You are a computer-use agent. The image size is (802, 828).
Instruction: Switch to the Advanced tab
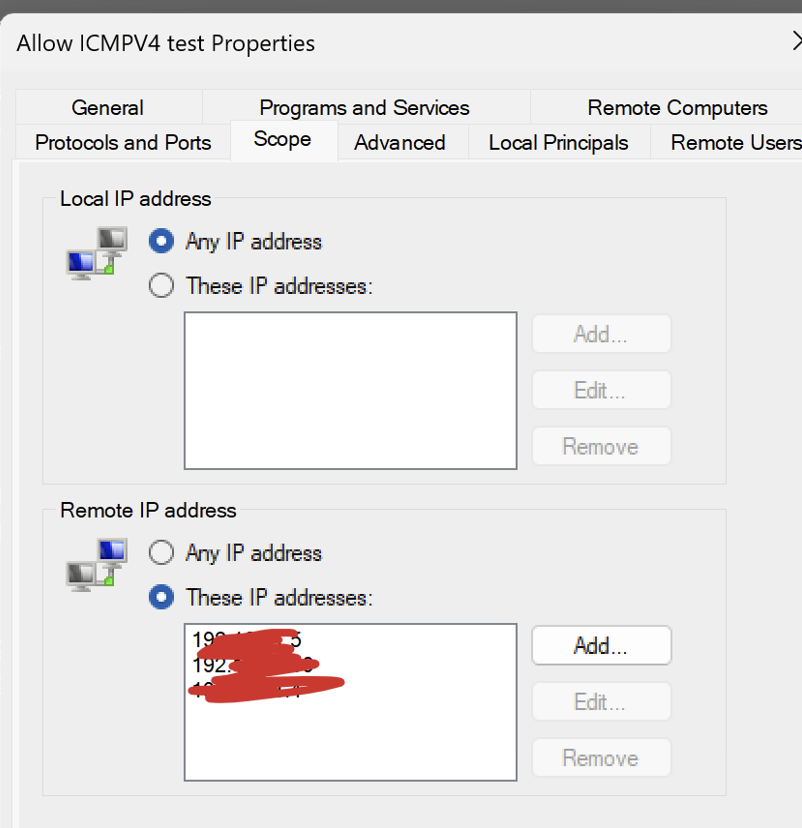click(399, 142)
